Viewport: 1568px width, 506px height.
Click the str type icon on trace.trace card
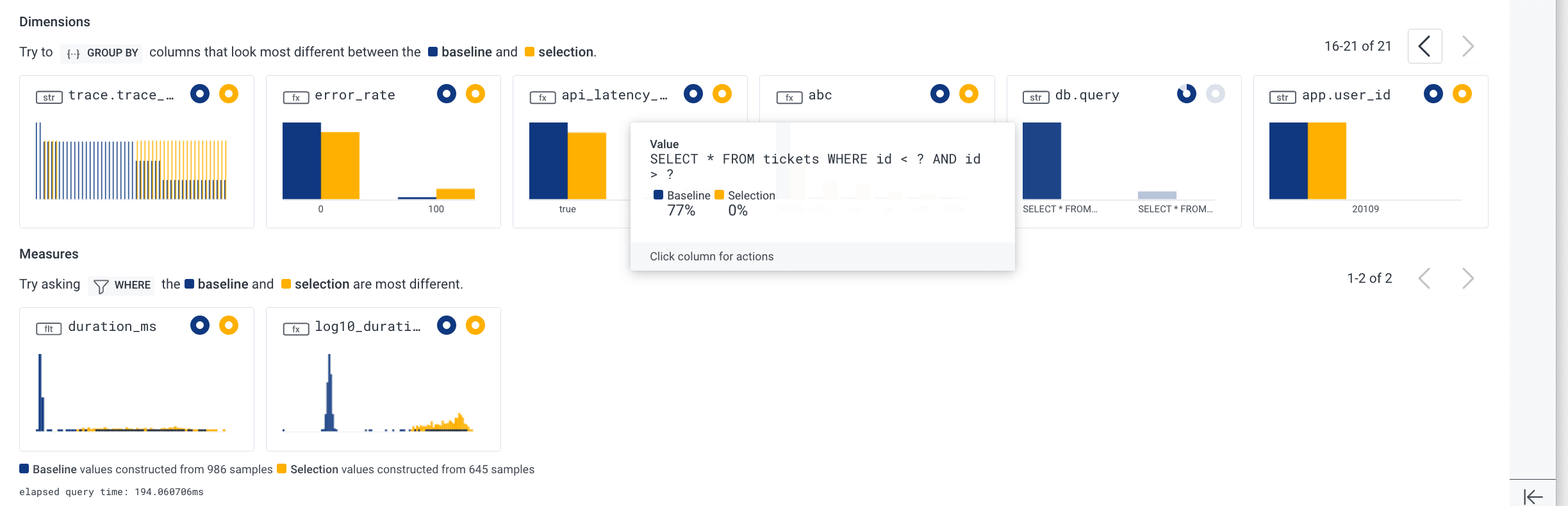(x=49, y=97)
